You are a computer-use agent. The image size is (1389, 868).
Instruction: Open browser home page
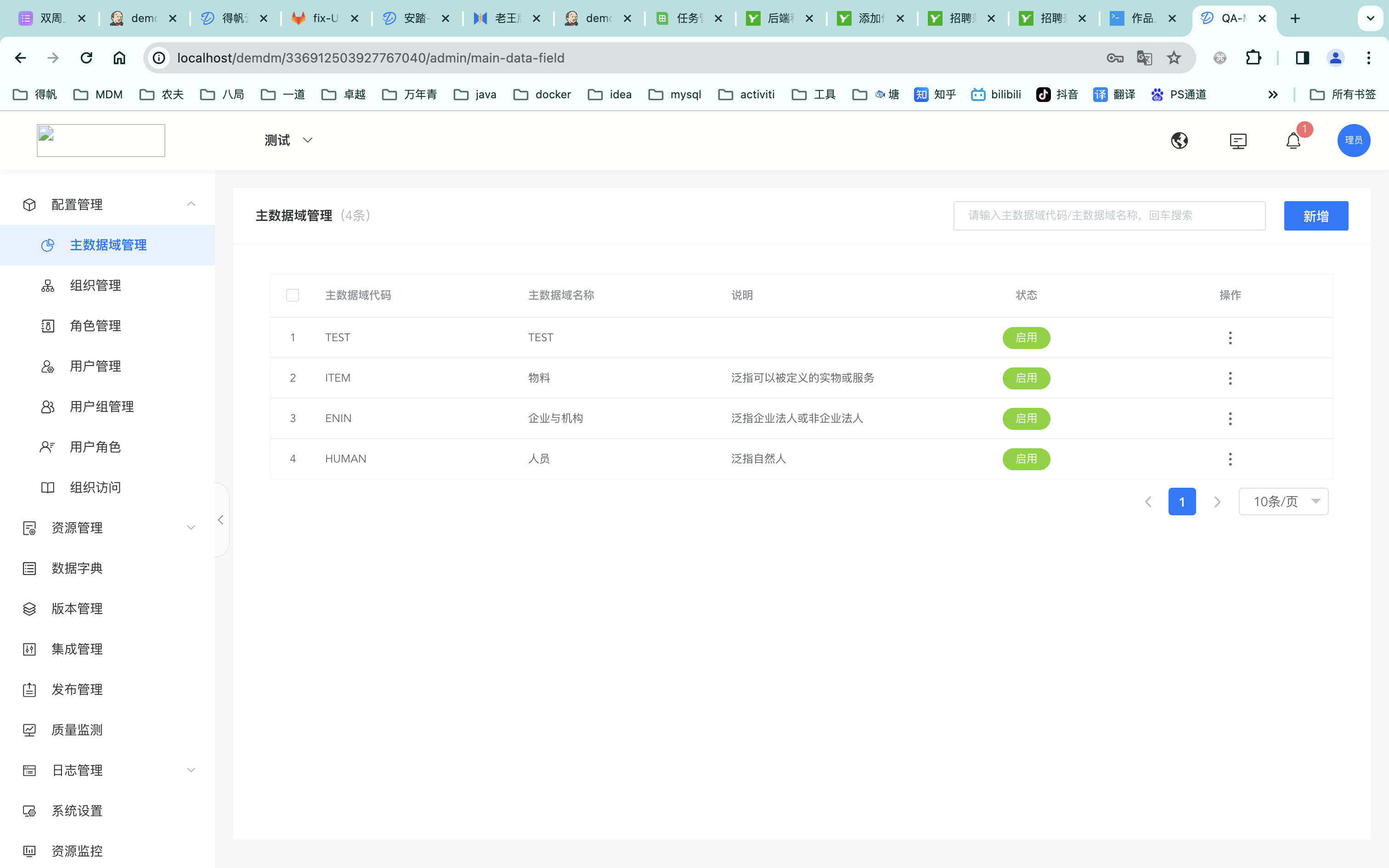pos(119,58)
